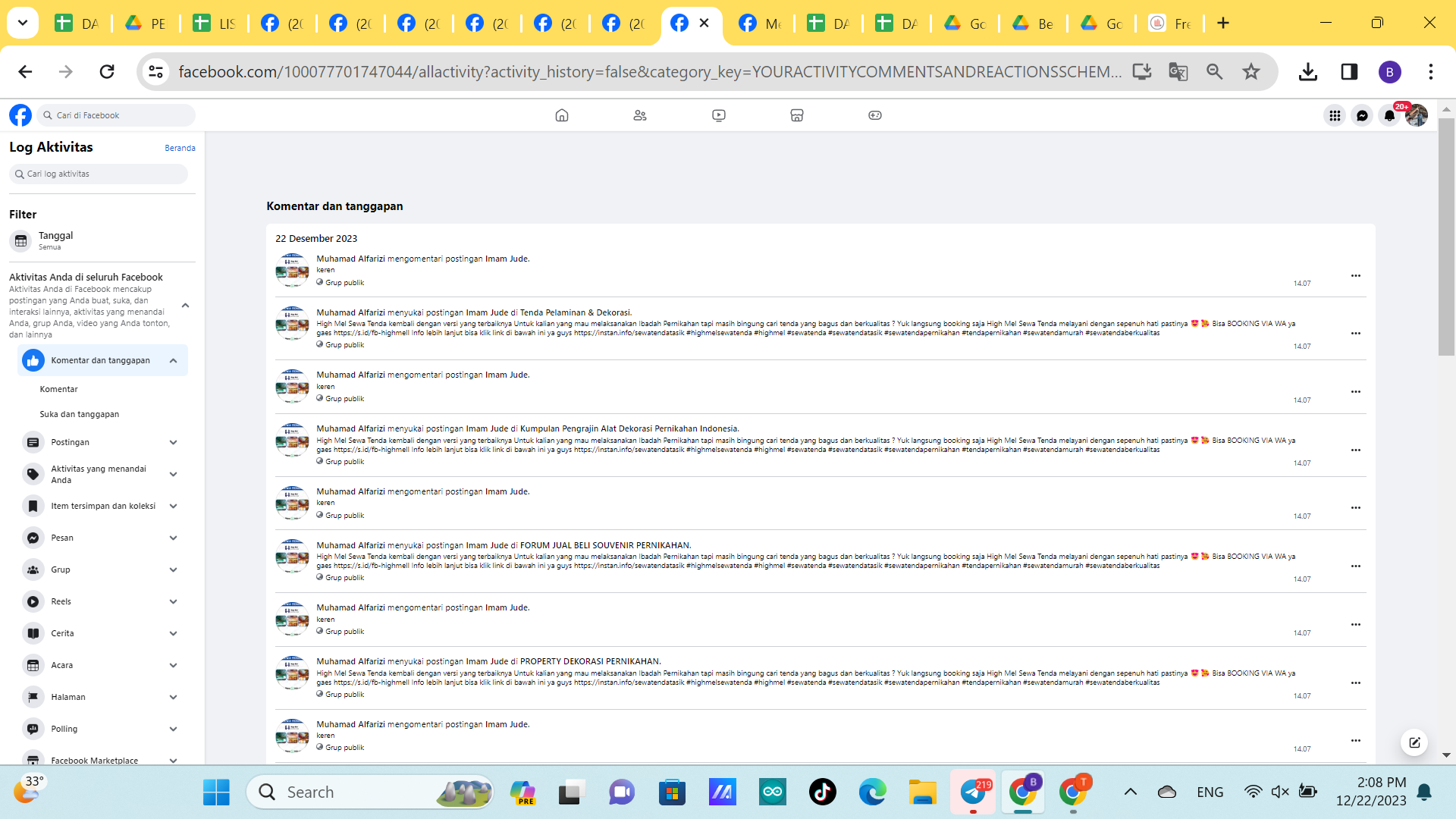Expand the Grup category
The width and height of the screenshot is (1456, 819).
pyautogui.click(x=174, y=570)
